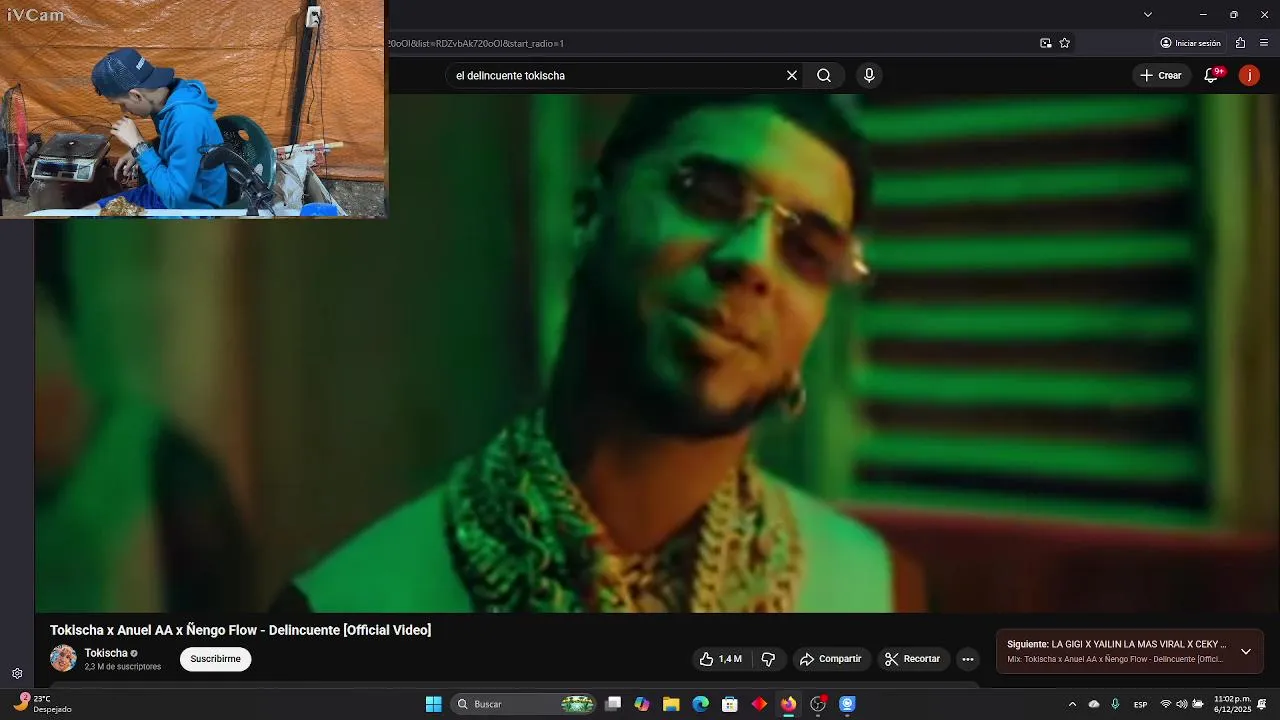This screenshot has width=1280, height=720.
Task: Click the taskbar Buscar search box
Action: [525, 704]
